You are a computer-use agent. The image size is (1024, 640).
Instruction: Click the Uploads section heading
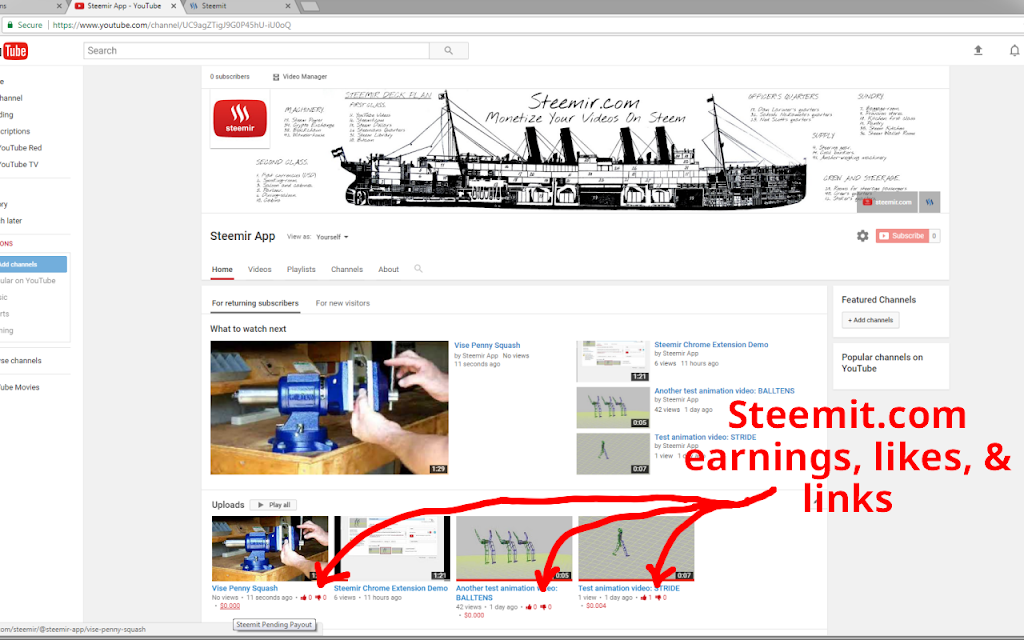click(228, 505)
